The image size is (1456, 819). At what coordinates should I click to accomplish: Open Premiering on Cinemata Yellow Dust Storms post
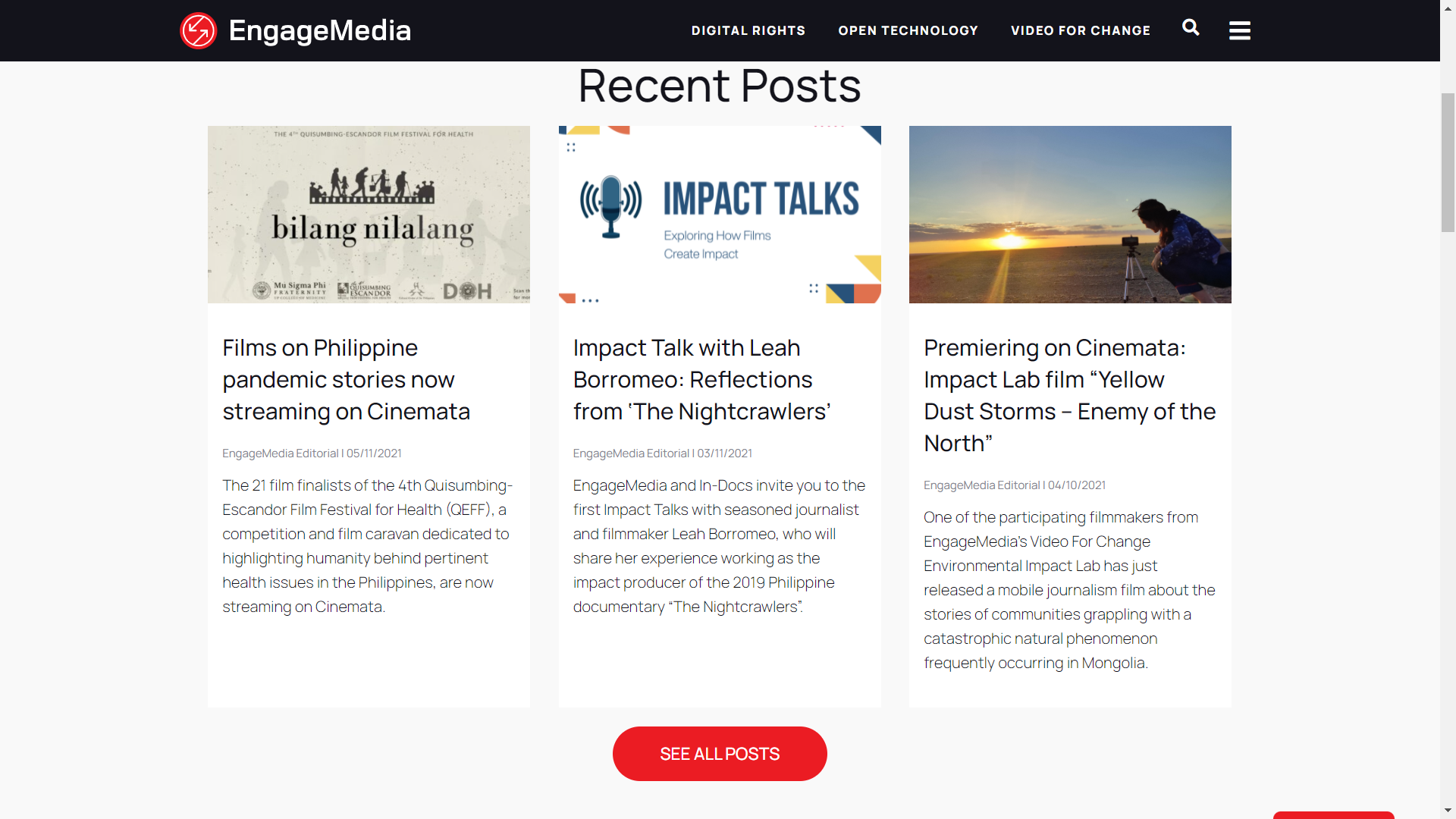point(1069,395)
